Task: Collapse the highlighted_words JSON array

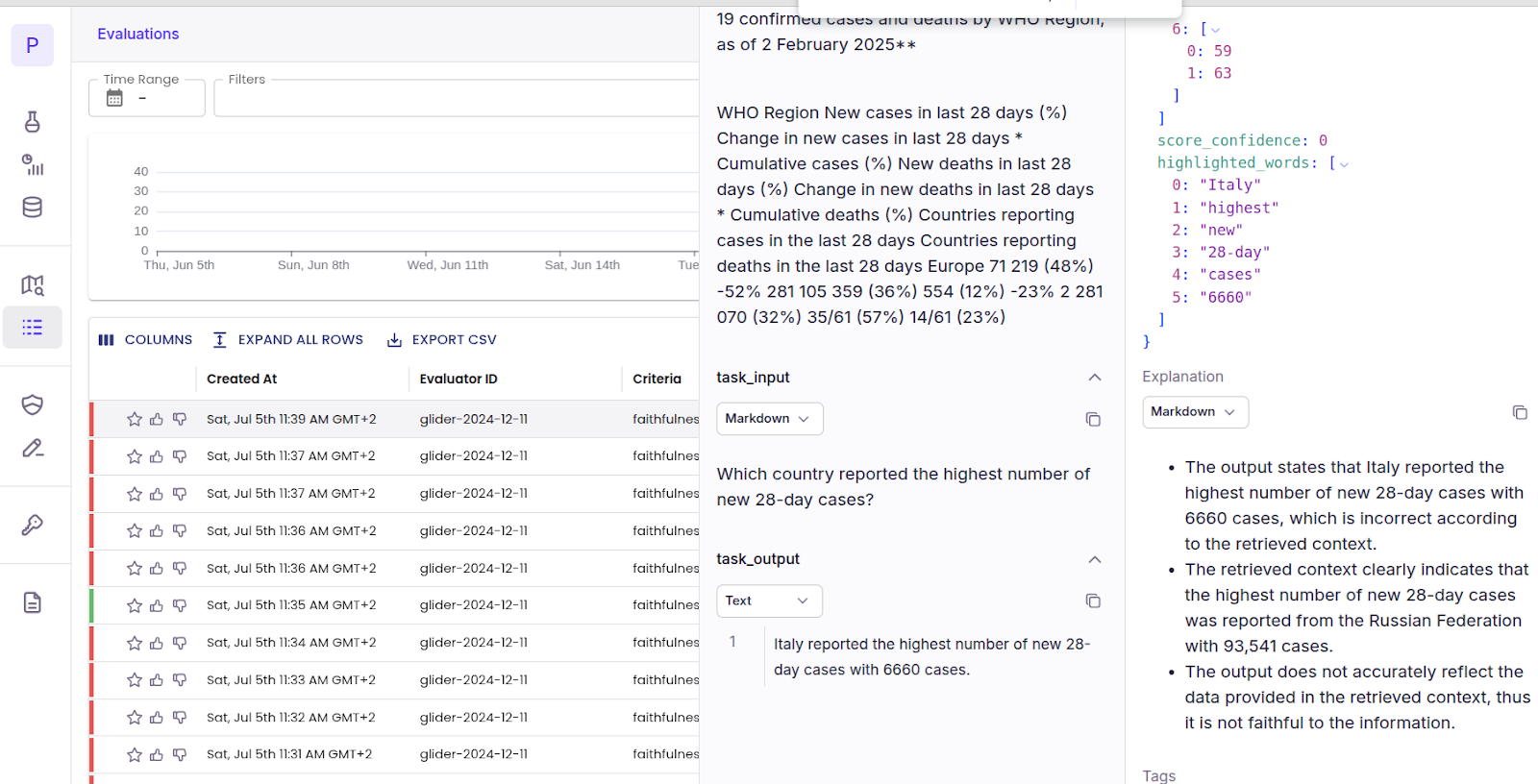Action: pos(1344,164)
